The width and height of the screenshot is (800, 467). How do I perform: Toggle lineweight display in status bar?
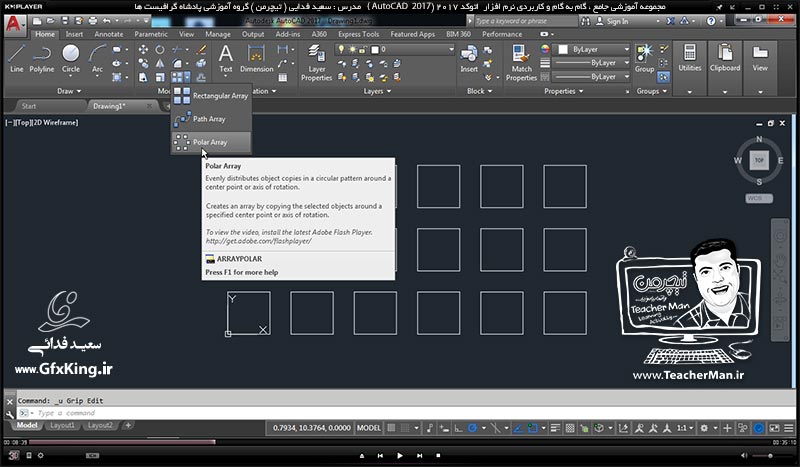tap(556, 428)
